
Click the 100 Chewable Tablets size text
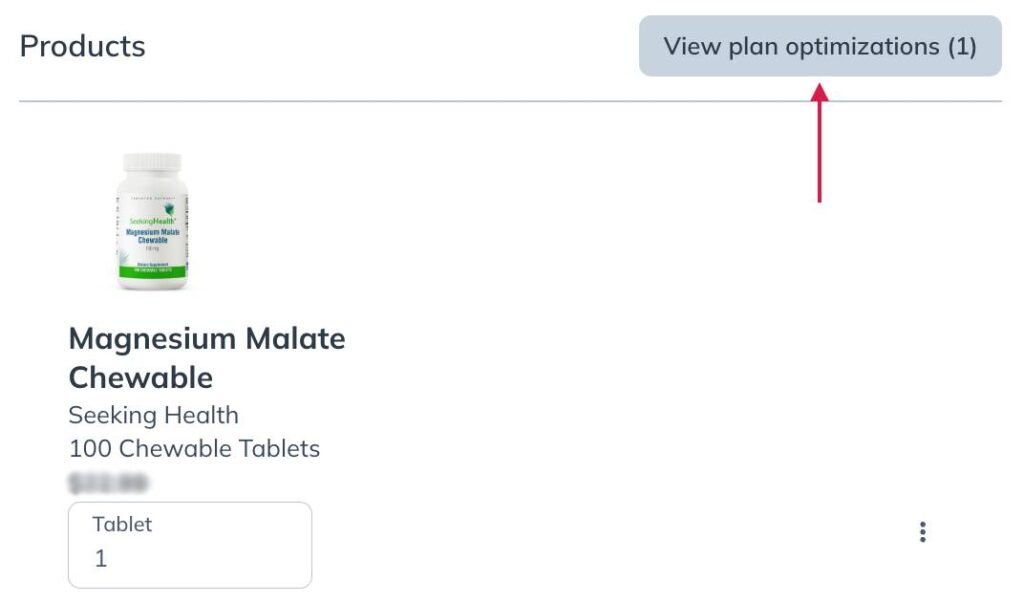coord(195,449)
